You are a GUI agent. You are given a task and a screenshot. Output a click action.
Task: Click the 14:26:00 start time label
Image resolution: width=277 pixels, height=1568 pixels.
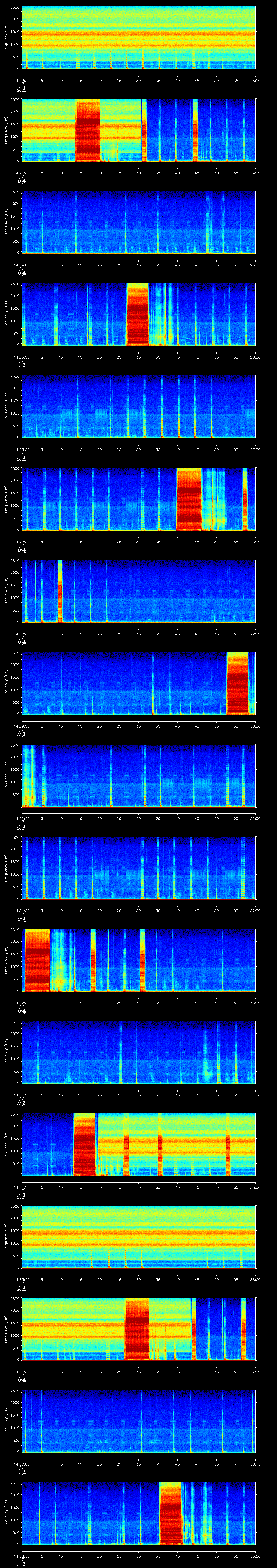pos(22,449)
